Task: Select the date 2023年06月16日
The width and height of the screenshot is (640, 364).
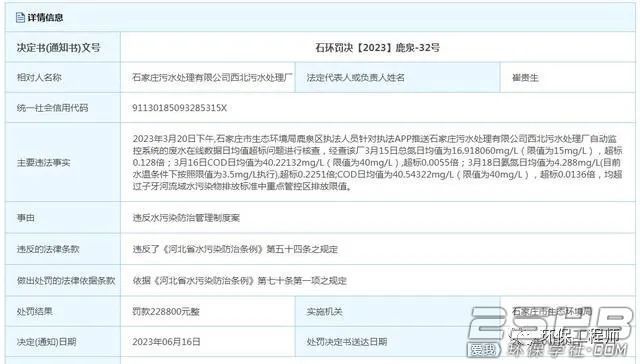Action: [166, 342]
